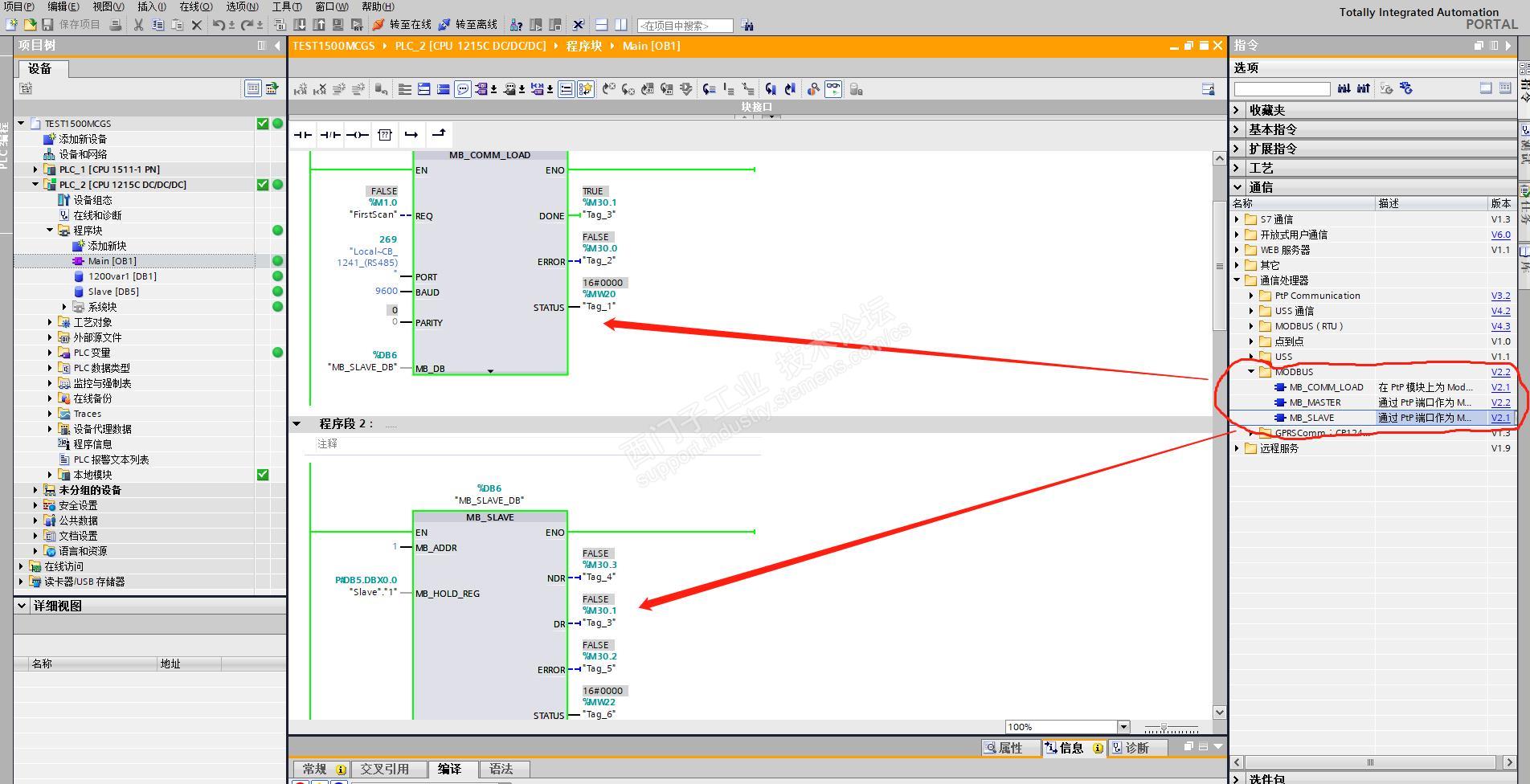Click the update instruction versions icon
1530x784 pixels.
tap(1405, 88)
